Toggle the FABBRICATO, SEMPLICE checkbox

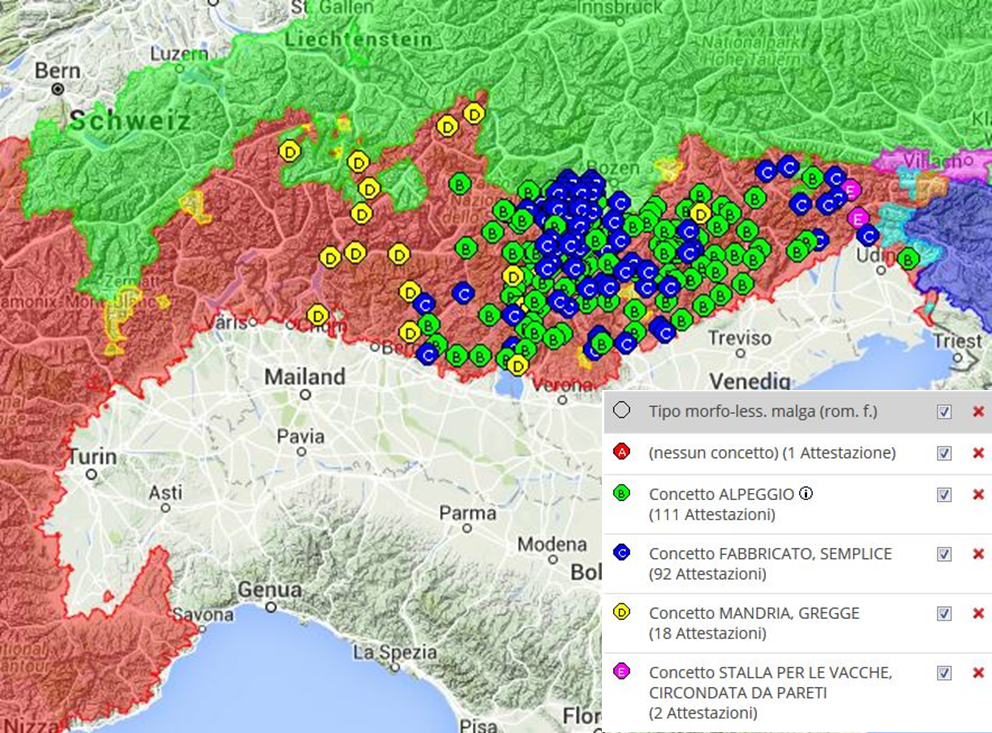(x=944, y=553)
